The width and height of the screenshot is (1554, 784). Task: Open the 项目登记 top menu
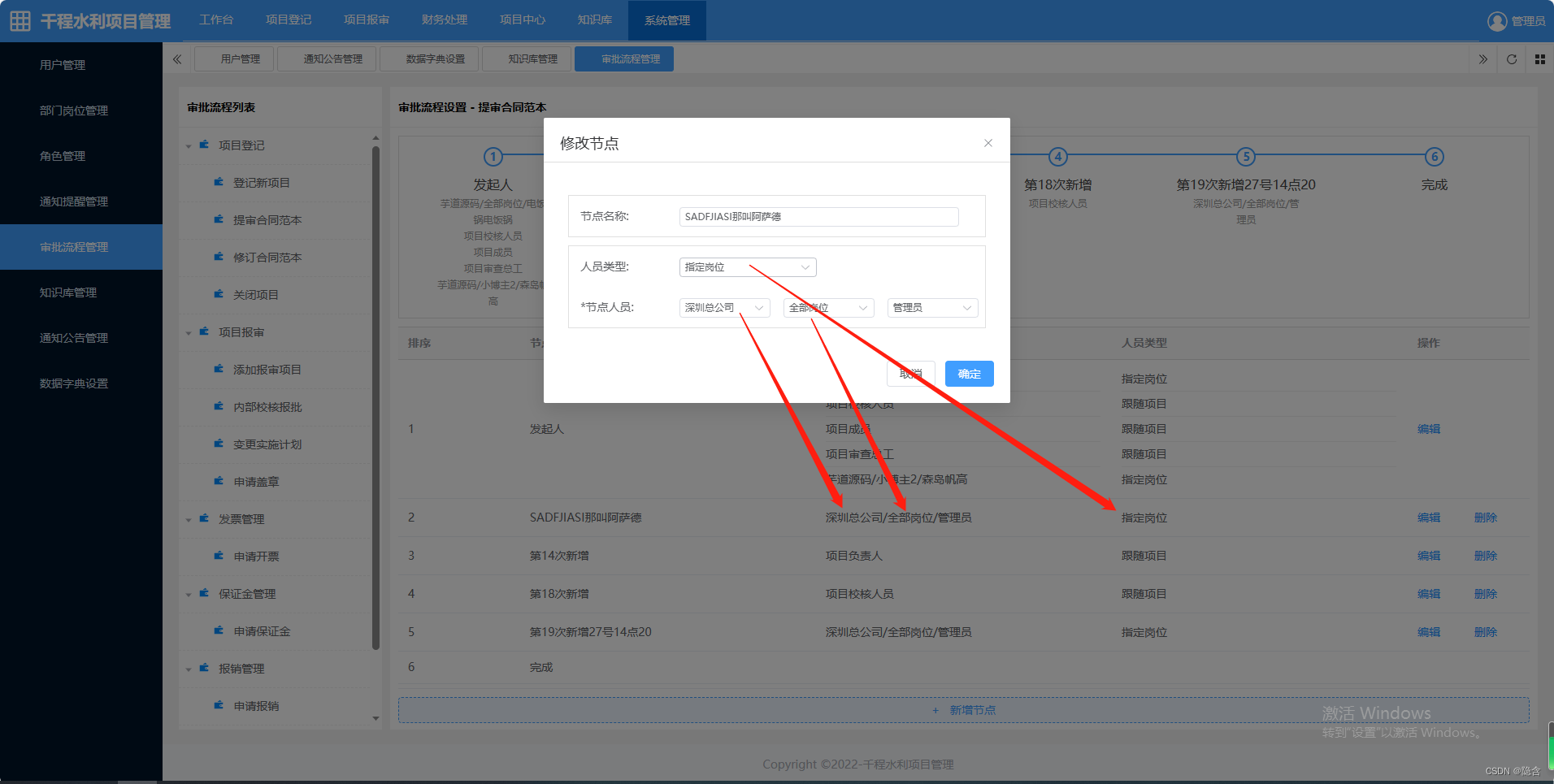click(289, 19)
